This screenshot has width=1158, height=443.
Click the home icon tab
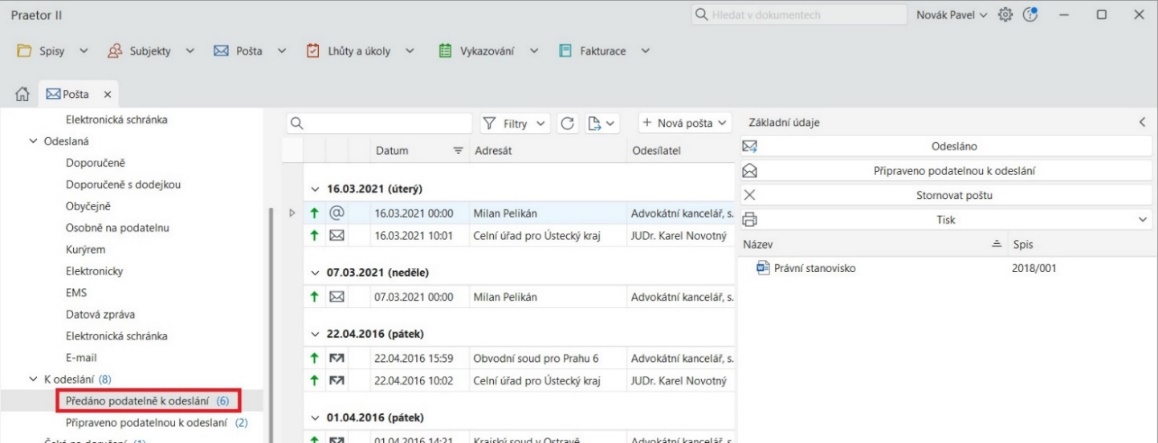[x=20, y=95]
